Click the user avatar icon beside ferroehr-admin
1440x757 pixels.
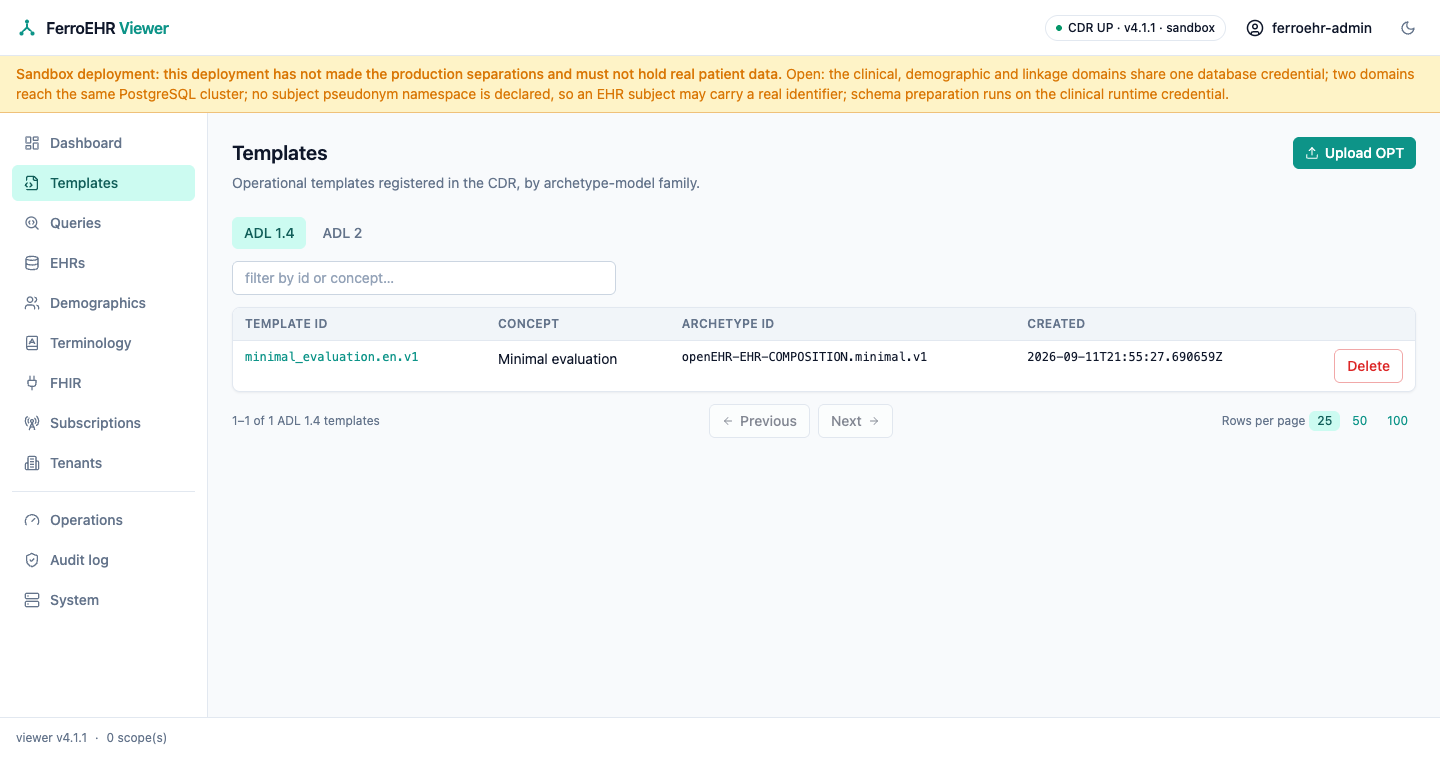[x=1255, y=28]
